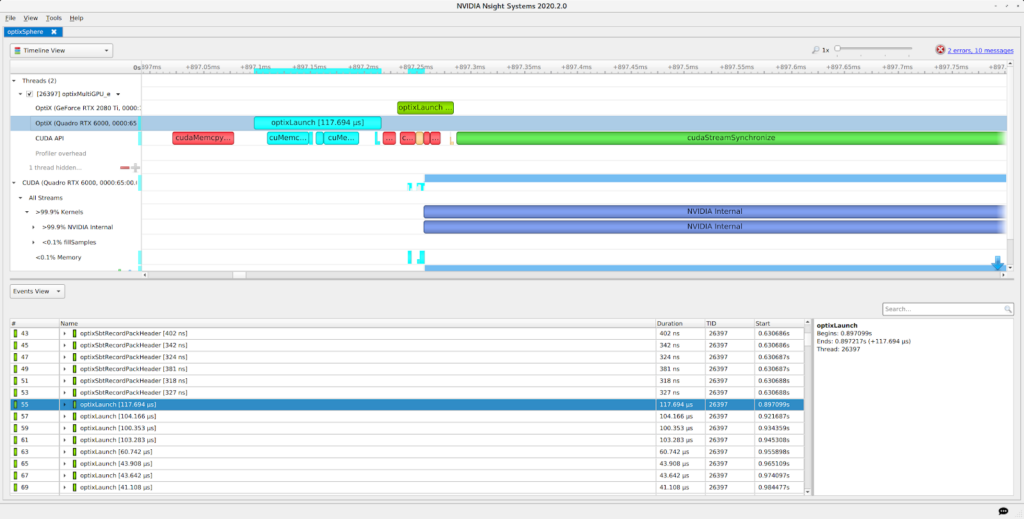Open the File menu

[x=10, y=18]
